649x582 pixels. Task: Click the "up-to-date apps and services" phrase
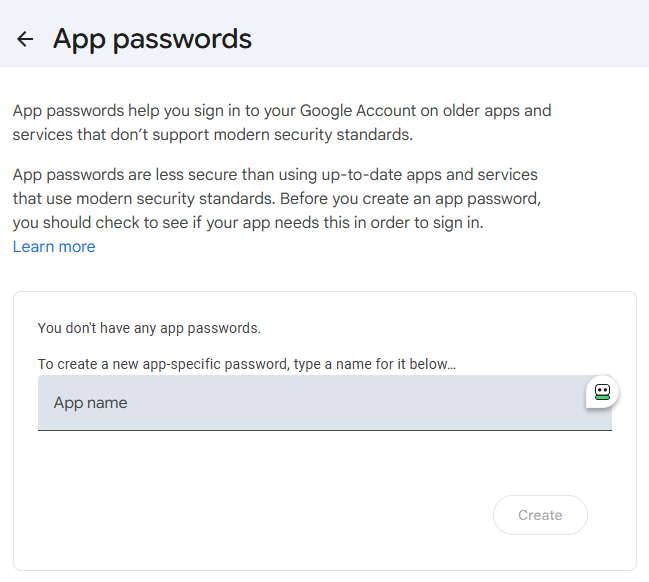[x=432, y=175]
